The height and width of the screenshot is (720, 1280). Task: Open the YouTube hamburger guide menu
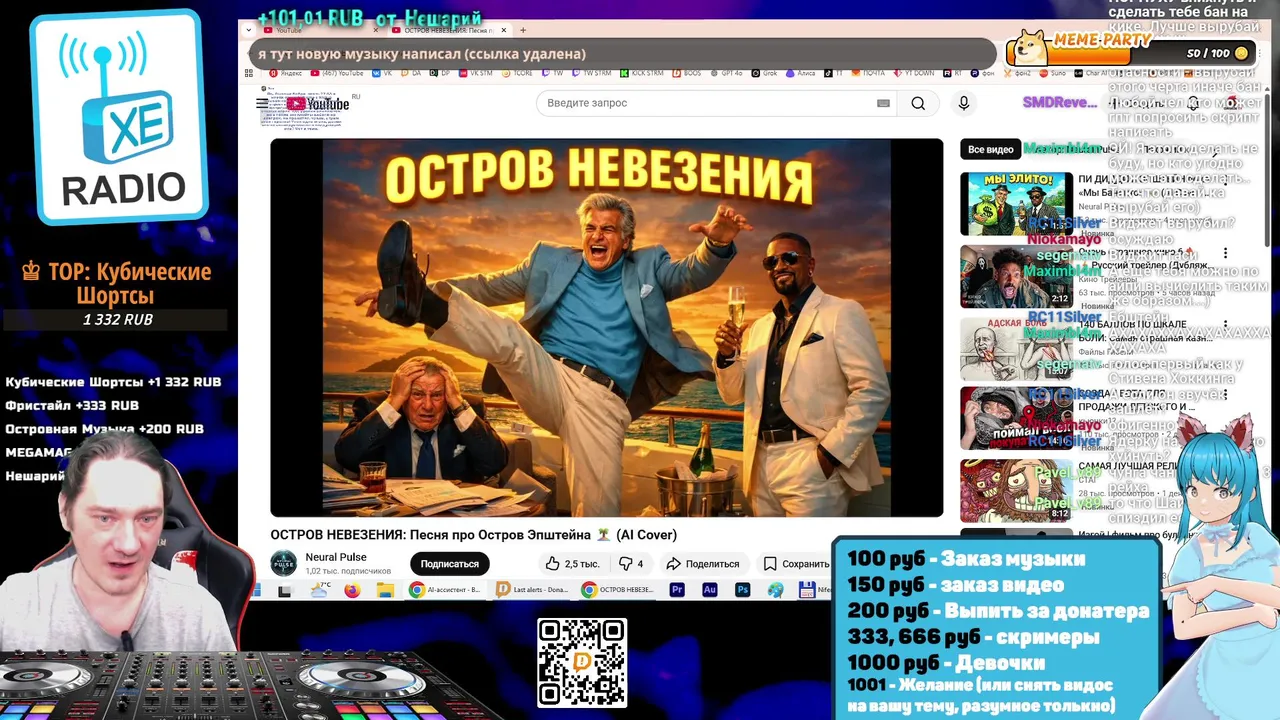click(262, 103)
